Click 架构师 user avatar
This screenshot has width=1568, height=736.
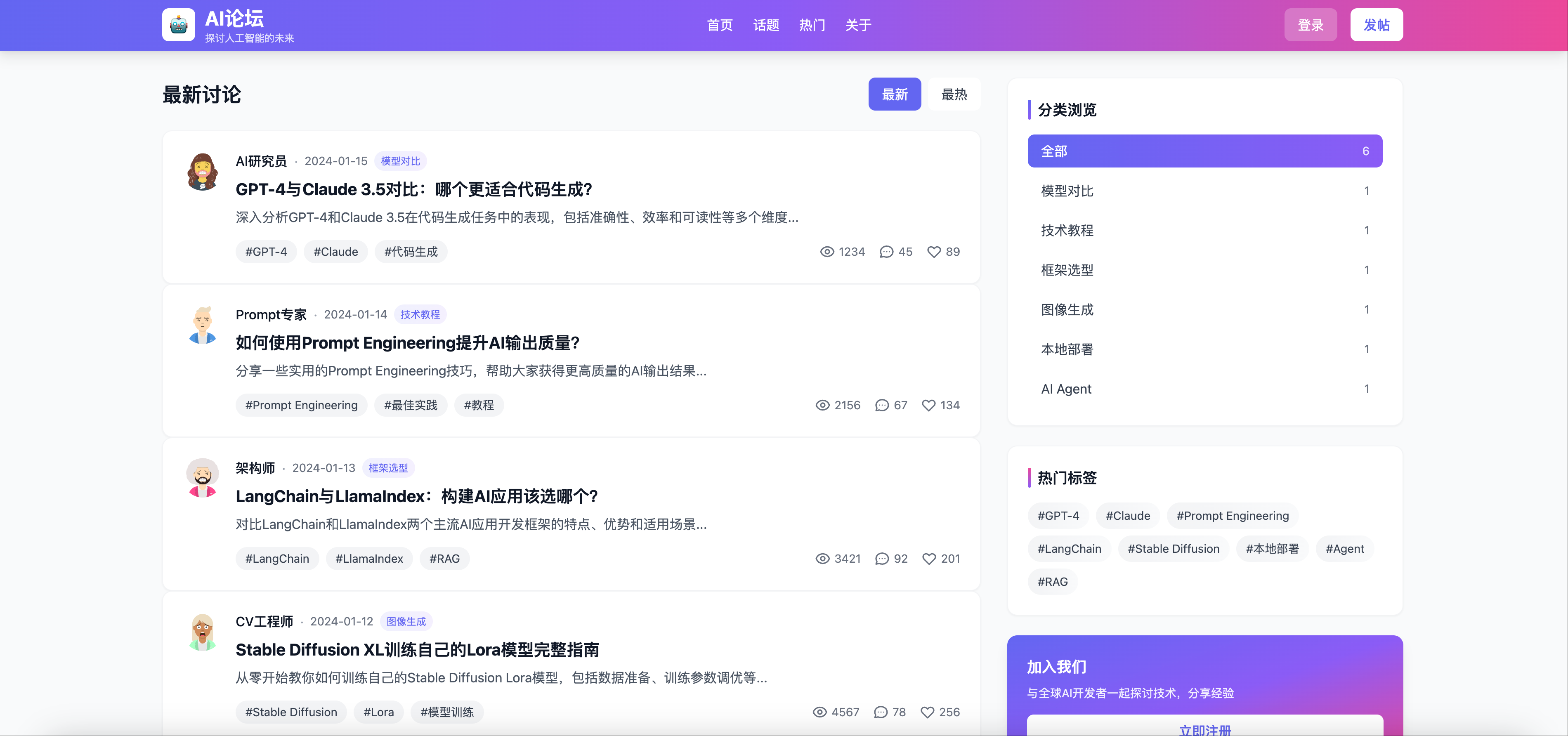click(x=203, y=478)
